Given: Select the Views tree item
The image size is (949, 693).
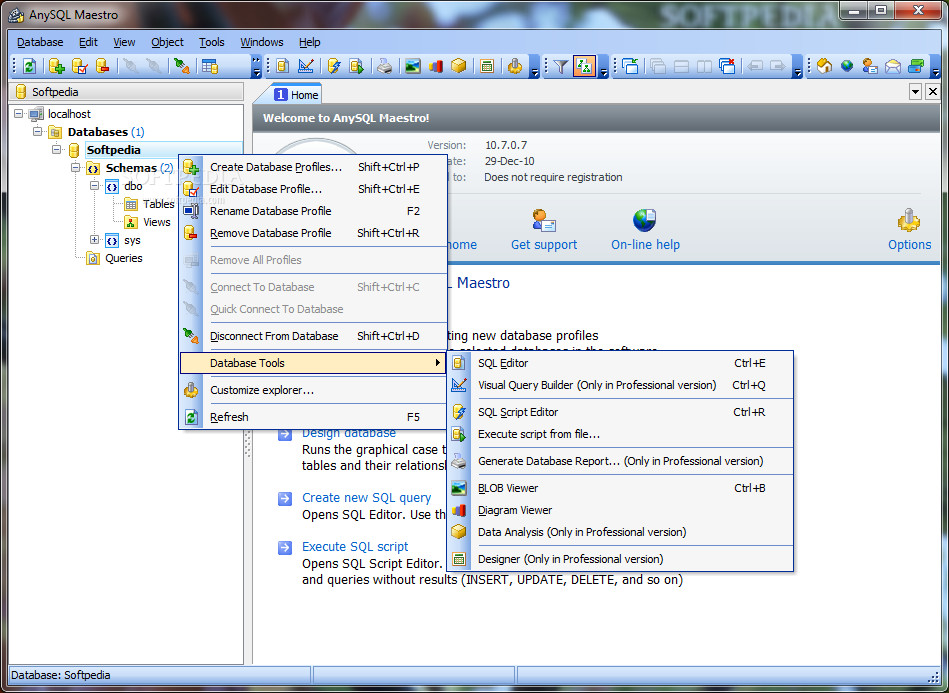Looking at the screenshot, I should point(157,222).
